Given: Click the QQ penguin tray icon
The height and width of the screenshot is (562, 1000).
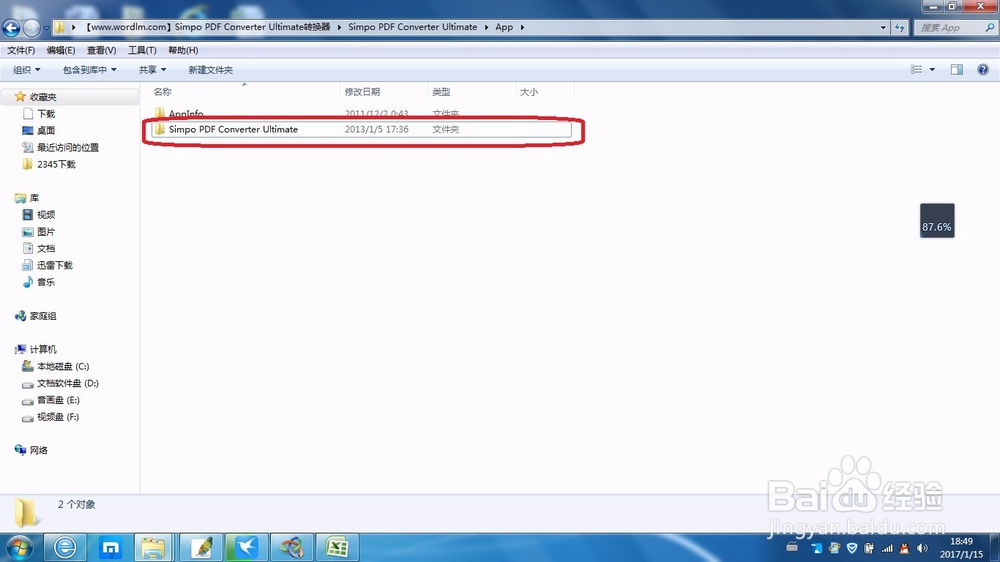Looking at the screenshot, I should pos(904,548).
